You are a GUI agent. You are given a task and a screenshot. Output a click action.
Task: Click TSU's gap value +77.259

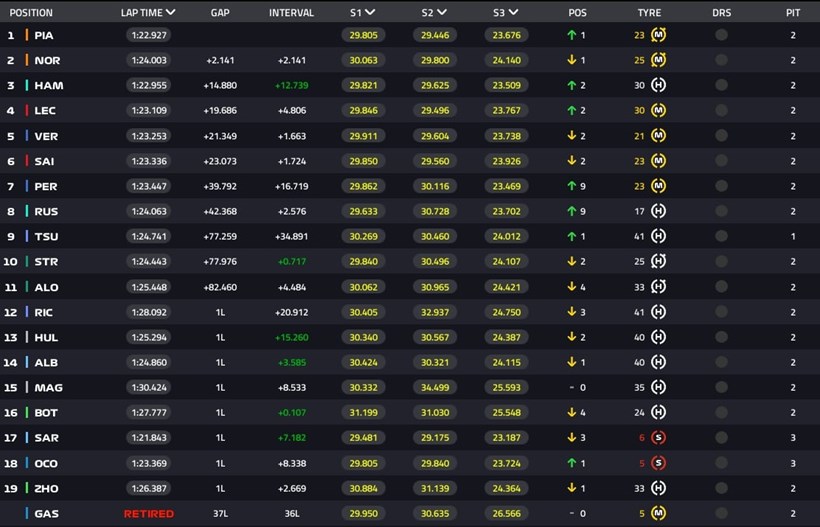tap(220, 237)
